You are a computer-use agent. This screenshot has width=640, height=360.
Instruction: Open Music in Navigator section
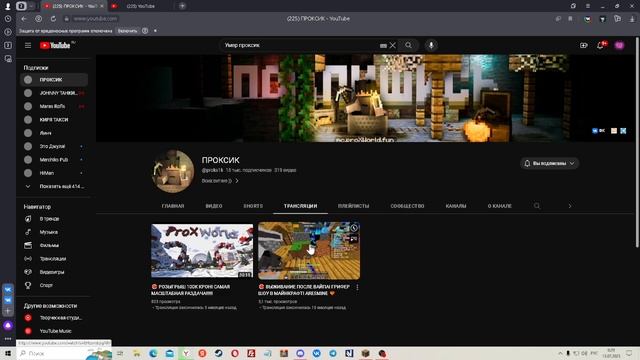(54, 232)
